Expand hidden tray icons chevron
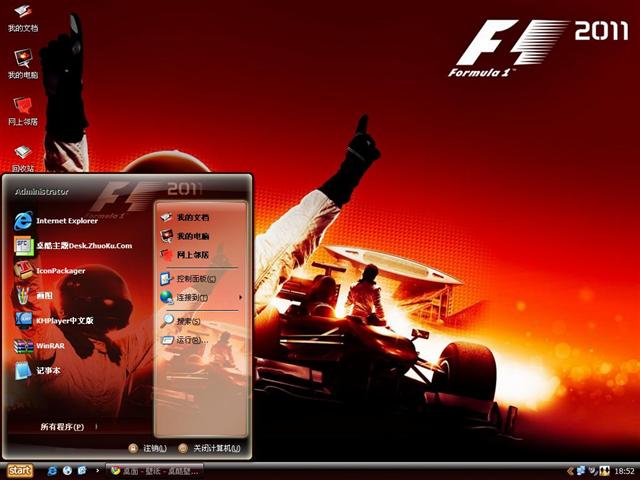Screen dimensions: 640x480 tap(570, 471)
